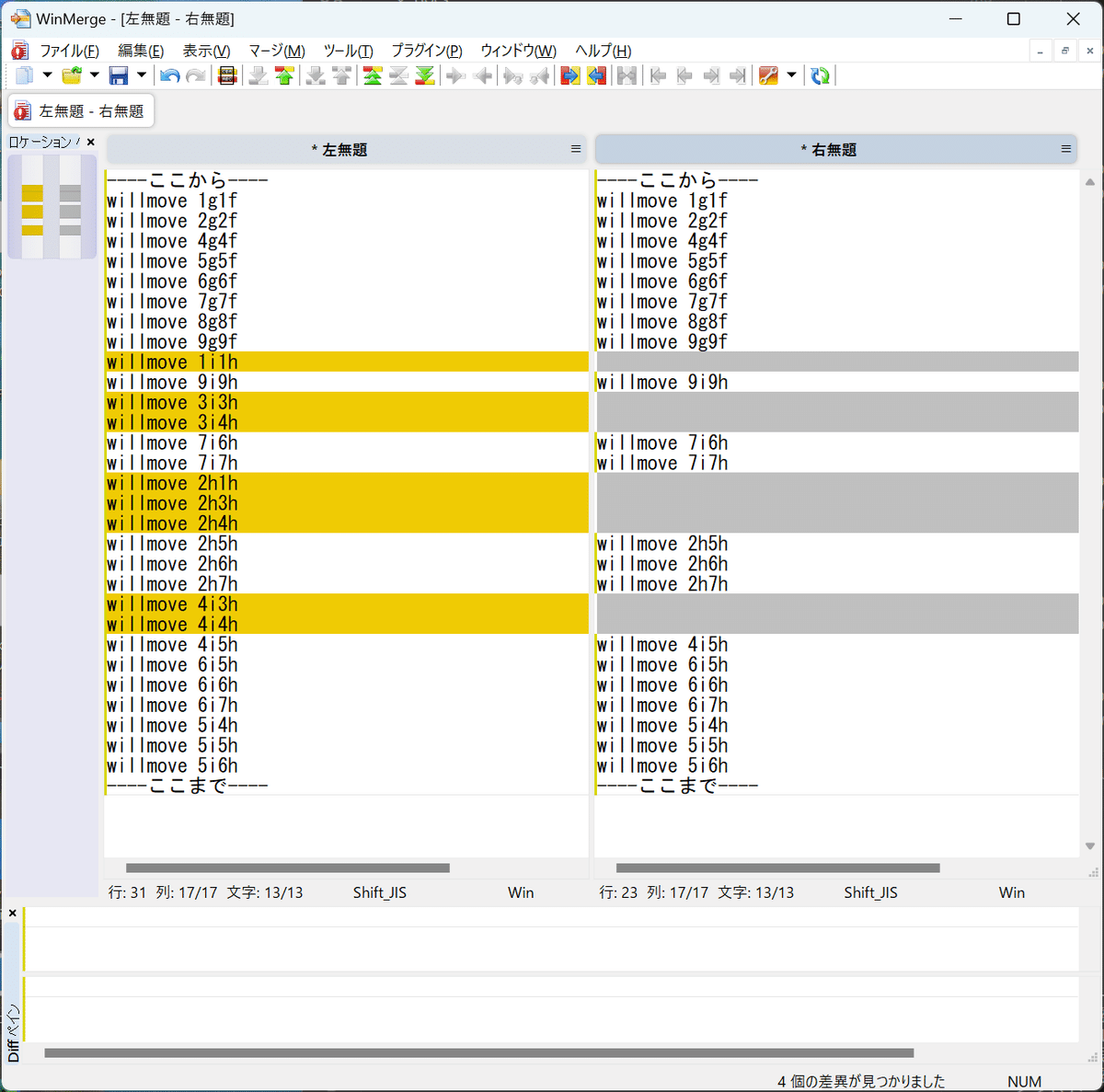Expand the Open dropdown arrow
This screenshot has width=1104, height=1092.
pyautogui.click(x=94, y=75)
